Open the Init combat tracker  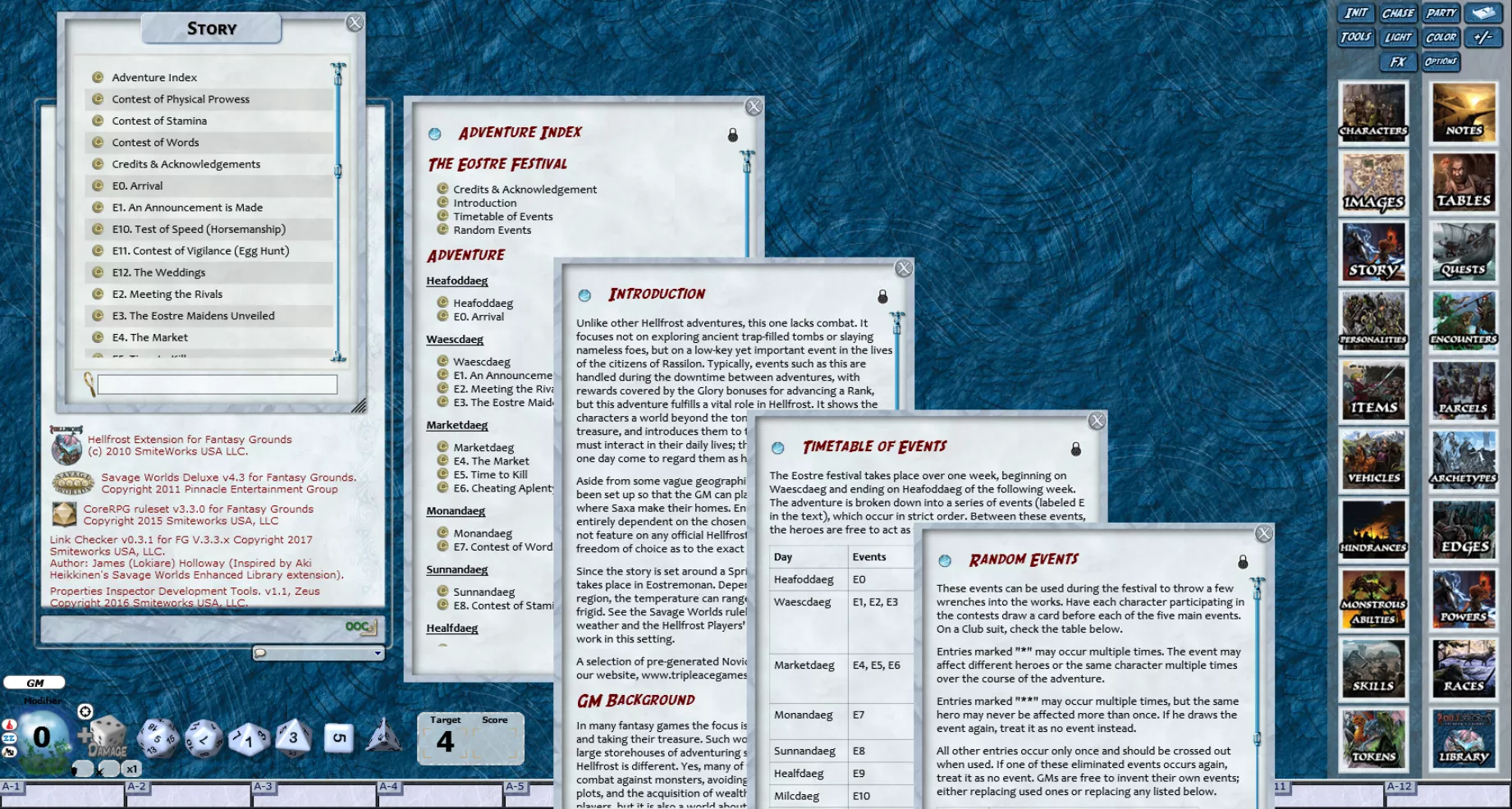[x=1356, y=13]
